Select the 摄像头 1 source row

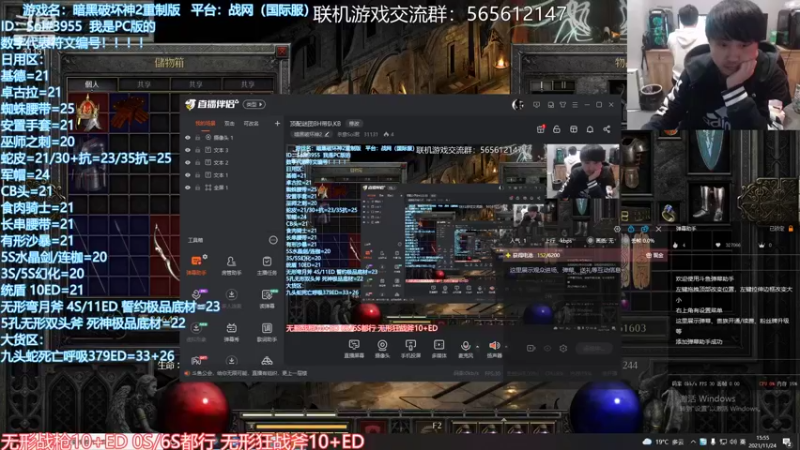coord(232,138)
